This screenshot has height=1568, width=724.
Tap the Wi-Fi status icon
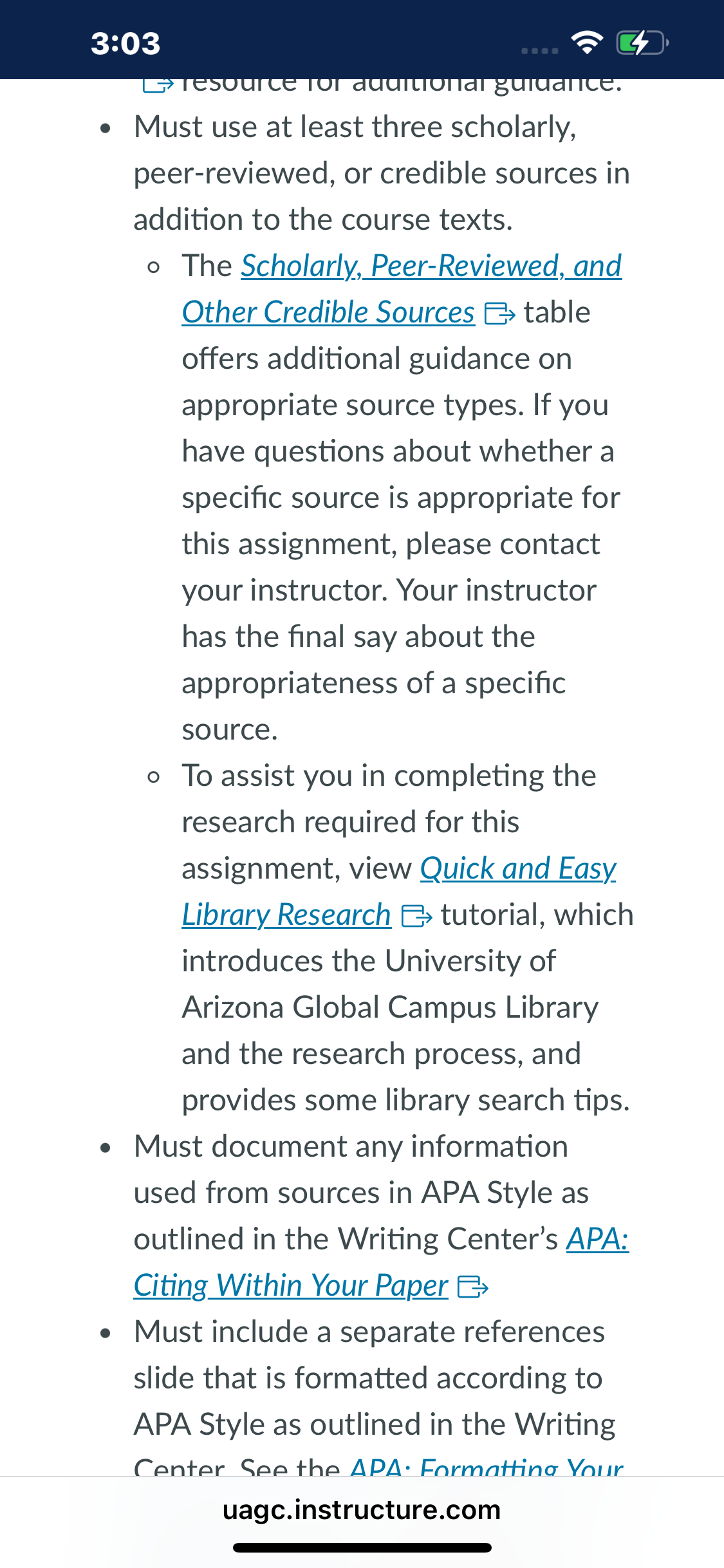click(x=587, y=42)
